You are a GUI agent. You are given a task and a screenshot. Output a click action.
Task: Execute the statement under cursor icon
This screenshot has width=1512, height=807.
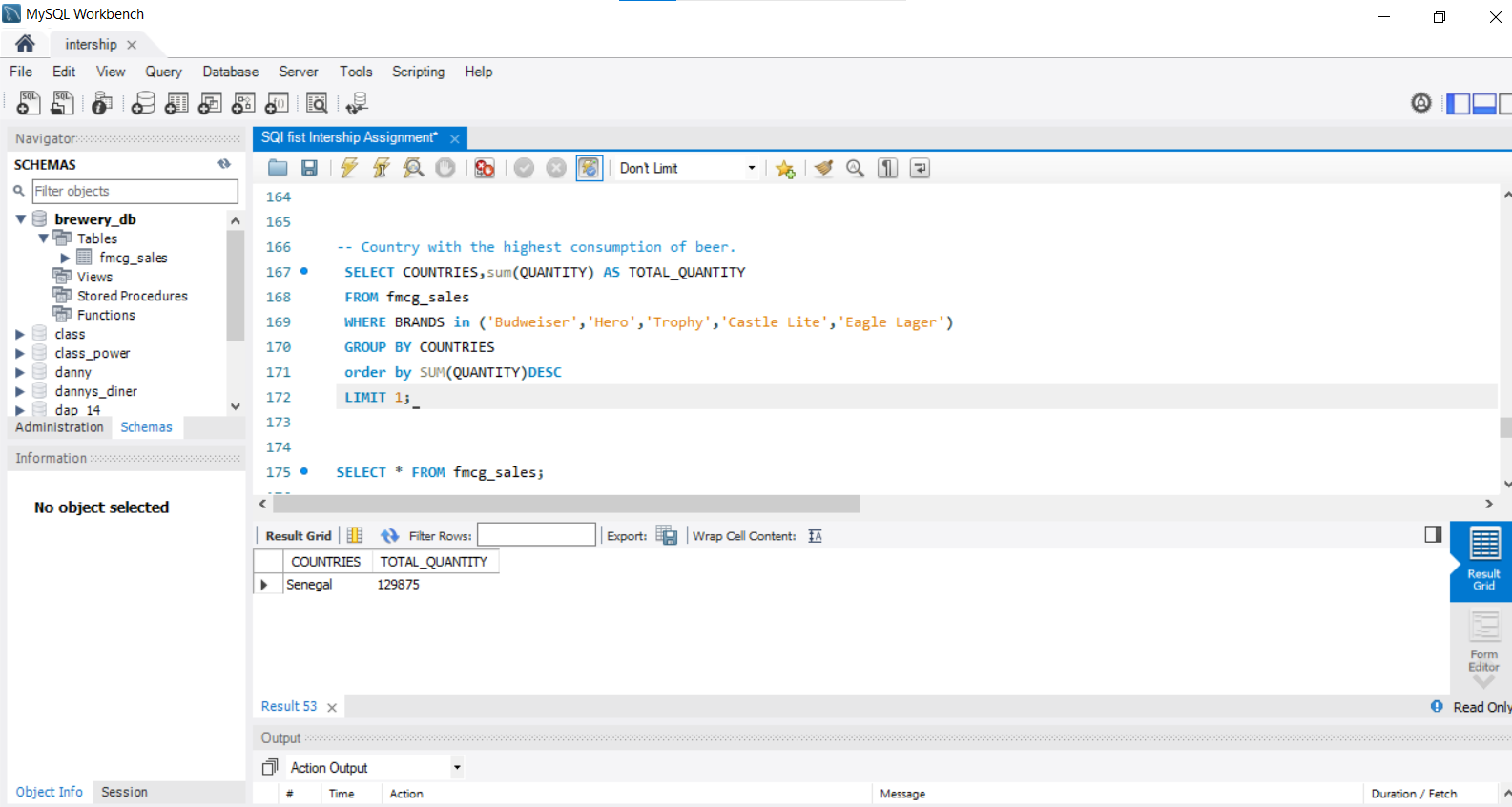(x=382, y=168)
